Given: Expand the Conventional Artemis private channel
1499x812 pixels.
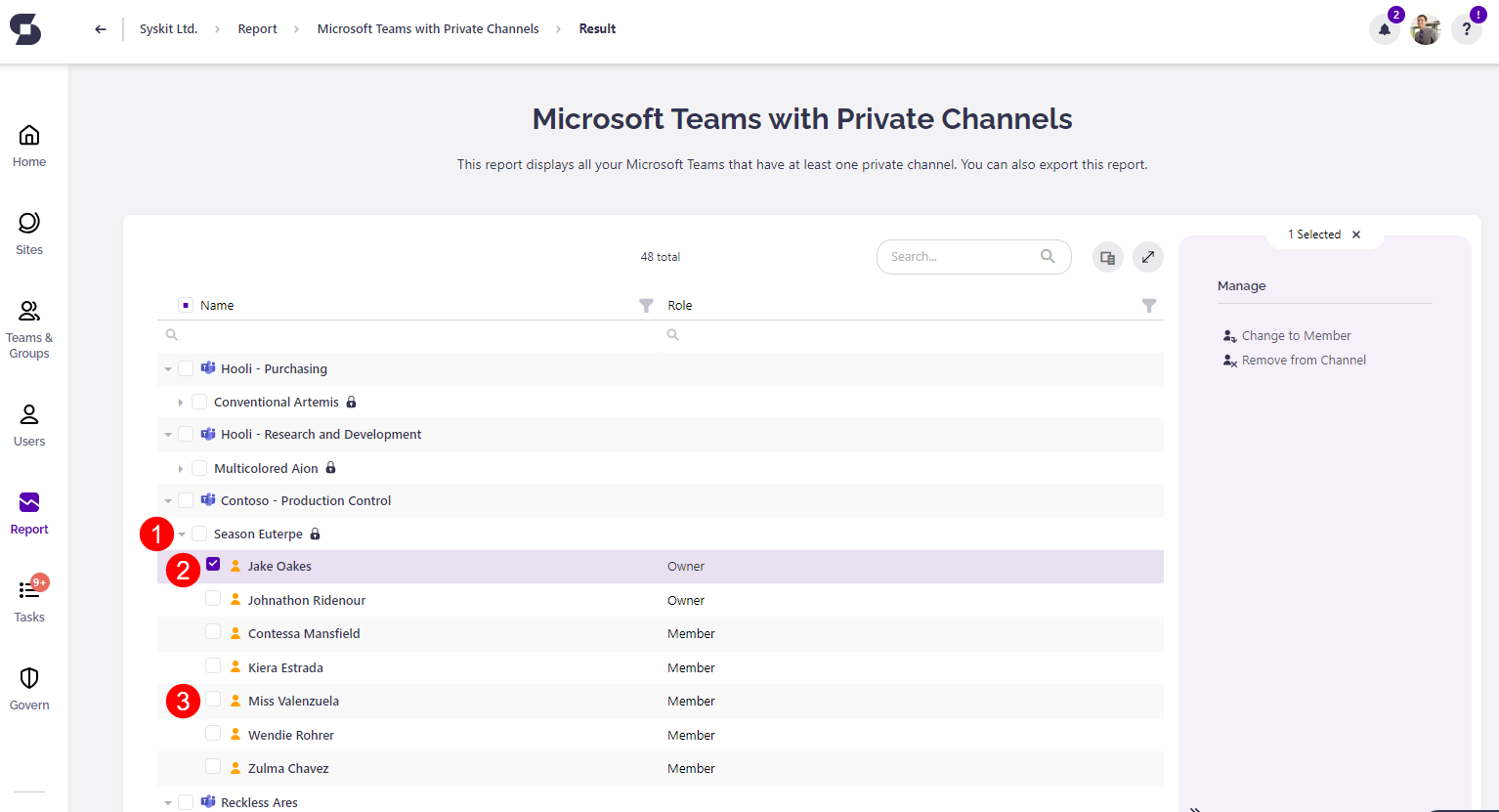Looking at the screenshot, I should point(181,402).
